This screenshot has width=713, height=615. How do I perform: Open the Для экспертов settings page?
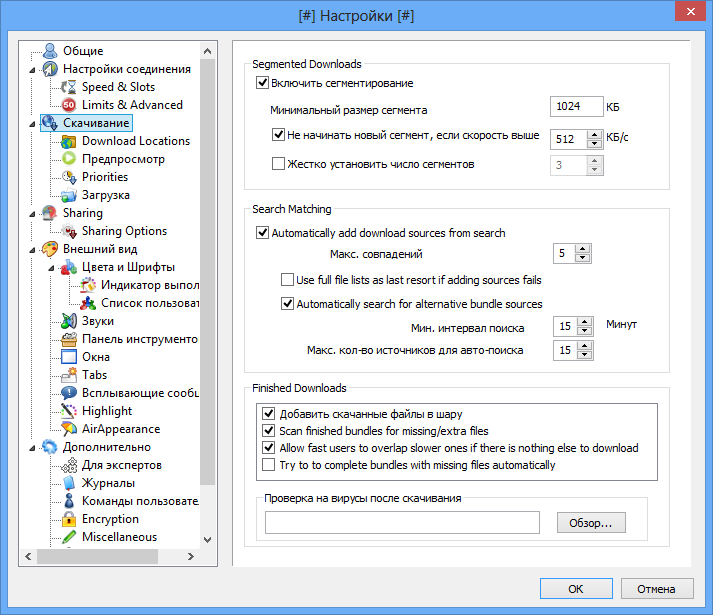click(x=122, y=465)
